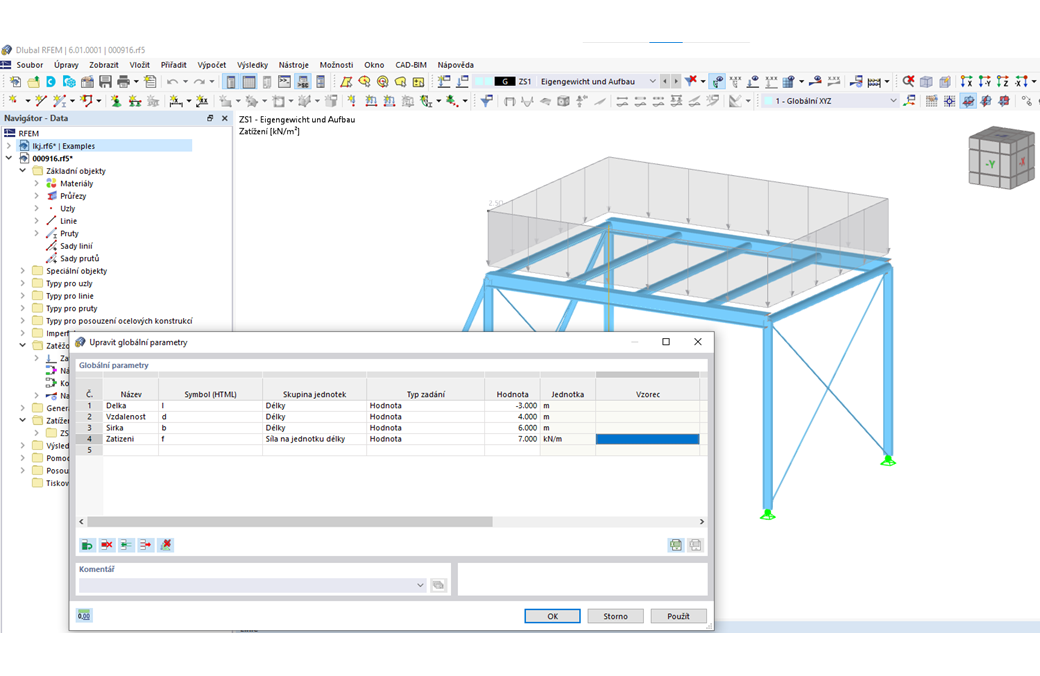Open the Soubor menu
Viewport: 1040px width, 676px height.
(x=30, y=65)
